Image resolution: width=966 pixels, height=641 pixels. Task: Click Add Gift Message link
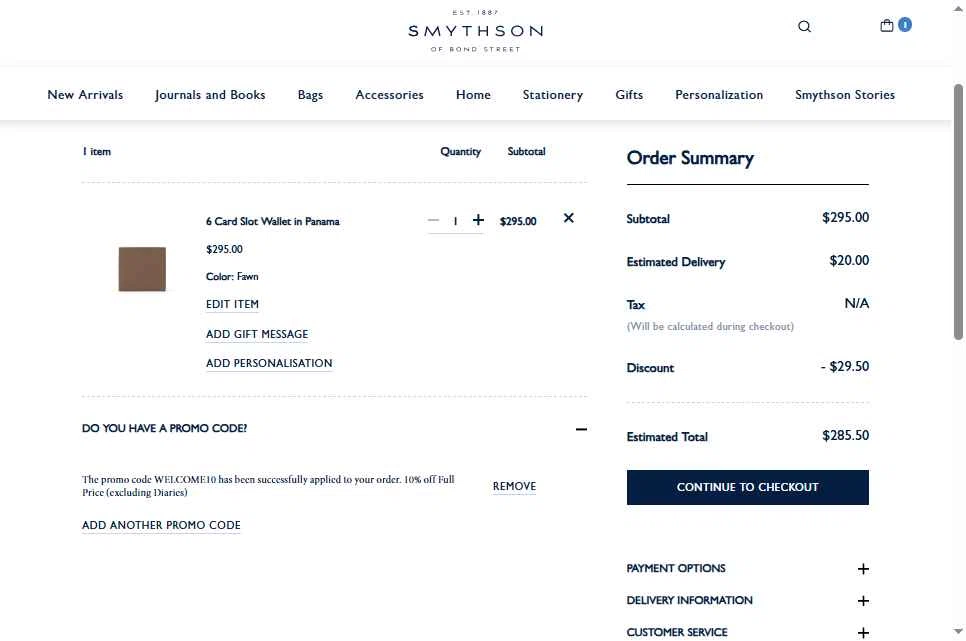pos(257,334)
